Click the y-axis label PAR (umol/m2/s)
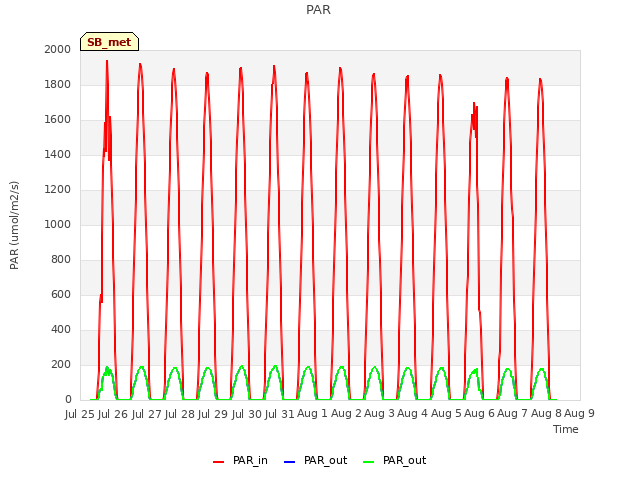 pos(14,225)
